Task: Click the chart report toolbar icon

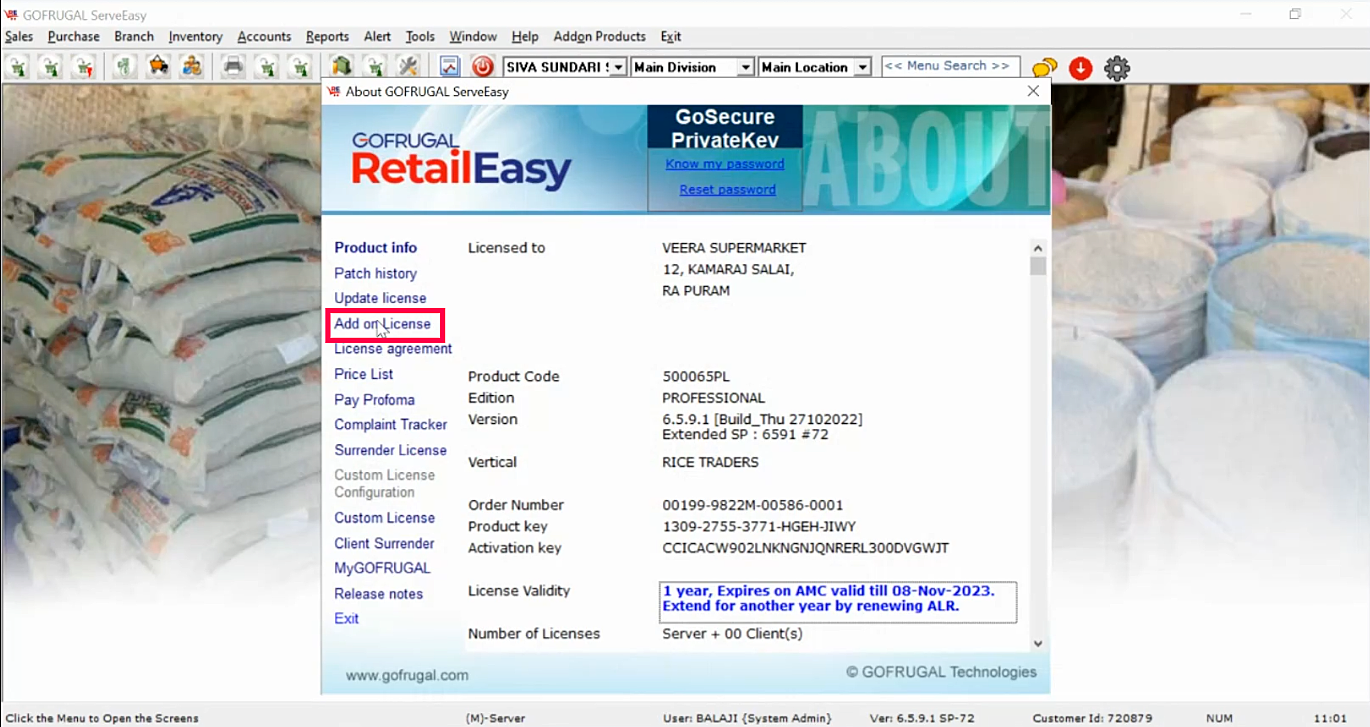Action: (x=450, y=67)
